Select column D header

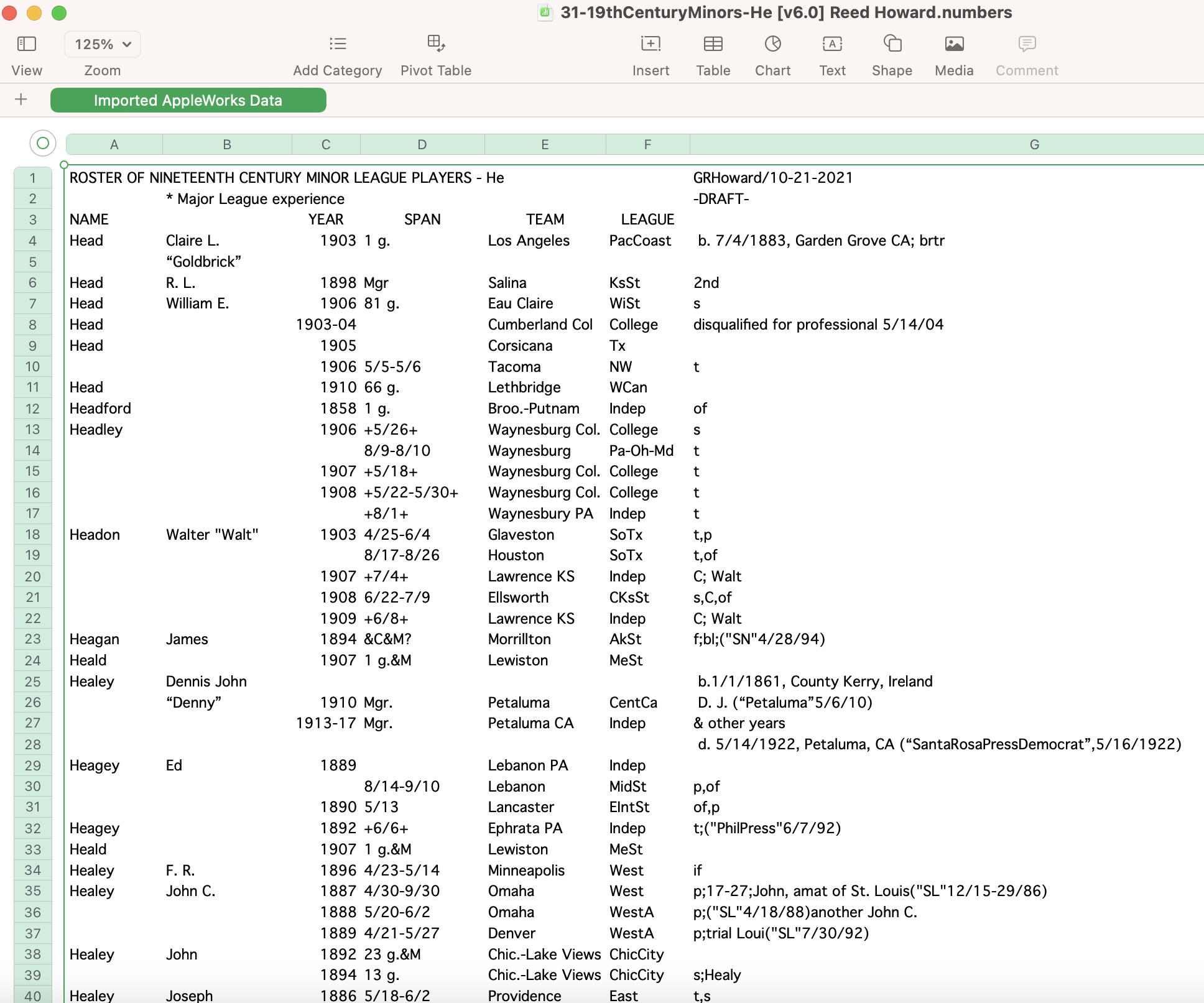point(422,144)
